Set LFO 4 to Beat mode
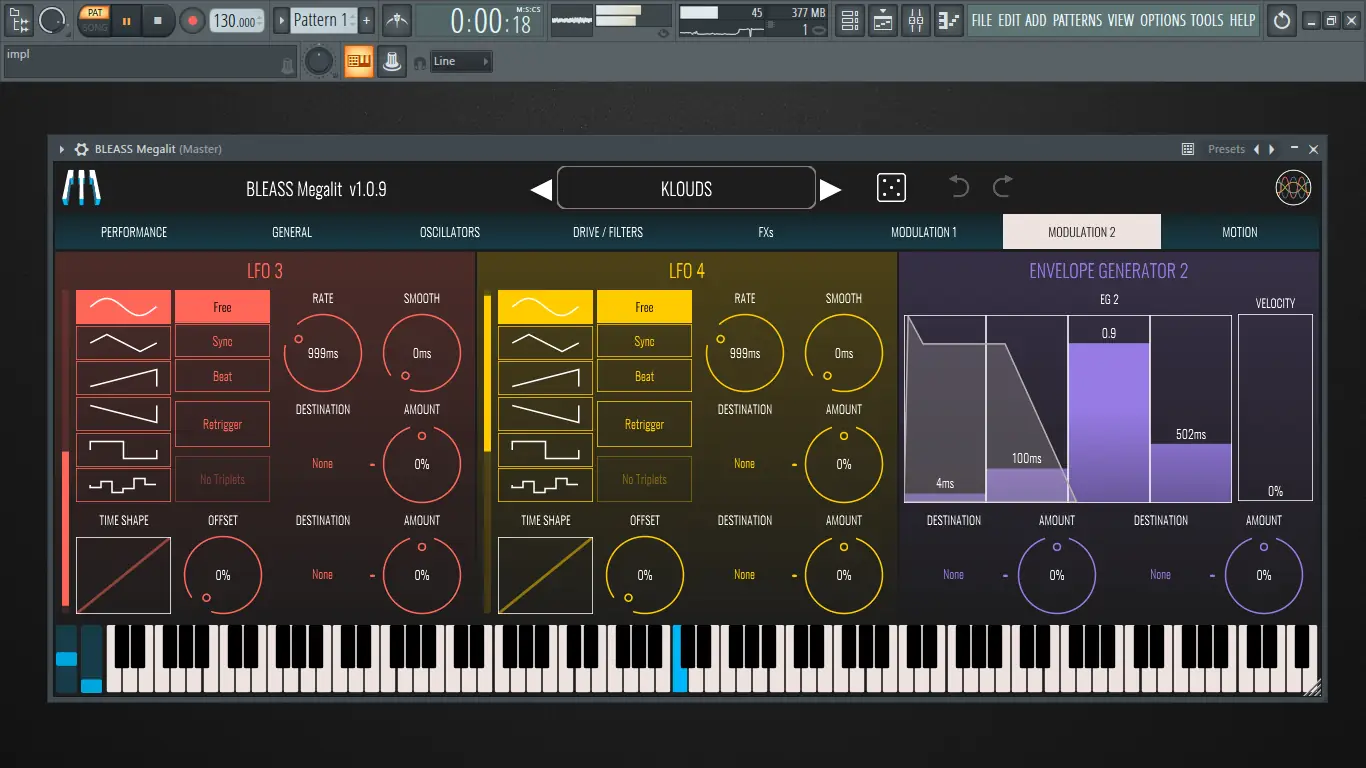Screen dimensions: 1366x768 [x=644, y=376]
